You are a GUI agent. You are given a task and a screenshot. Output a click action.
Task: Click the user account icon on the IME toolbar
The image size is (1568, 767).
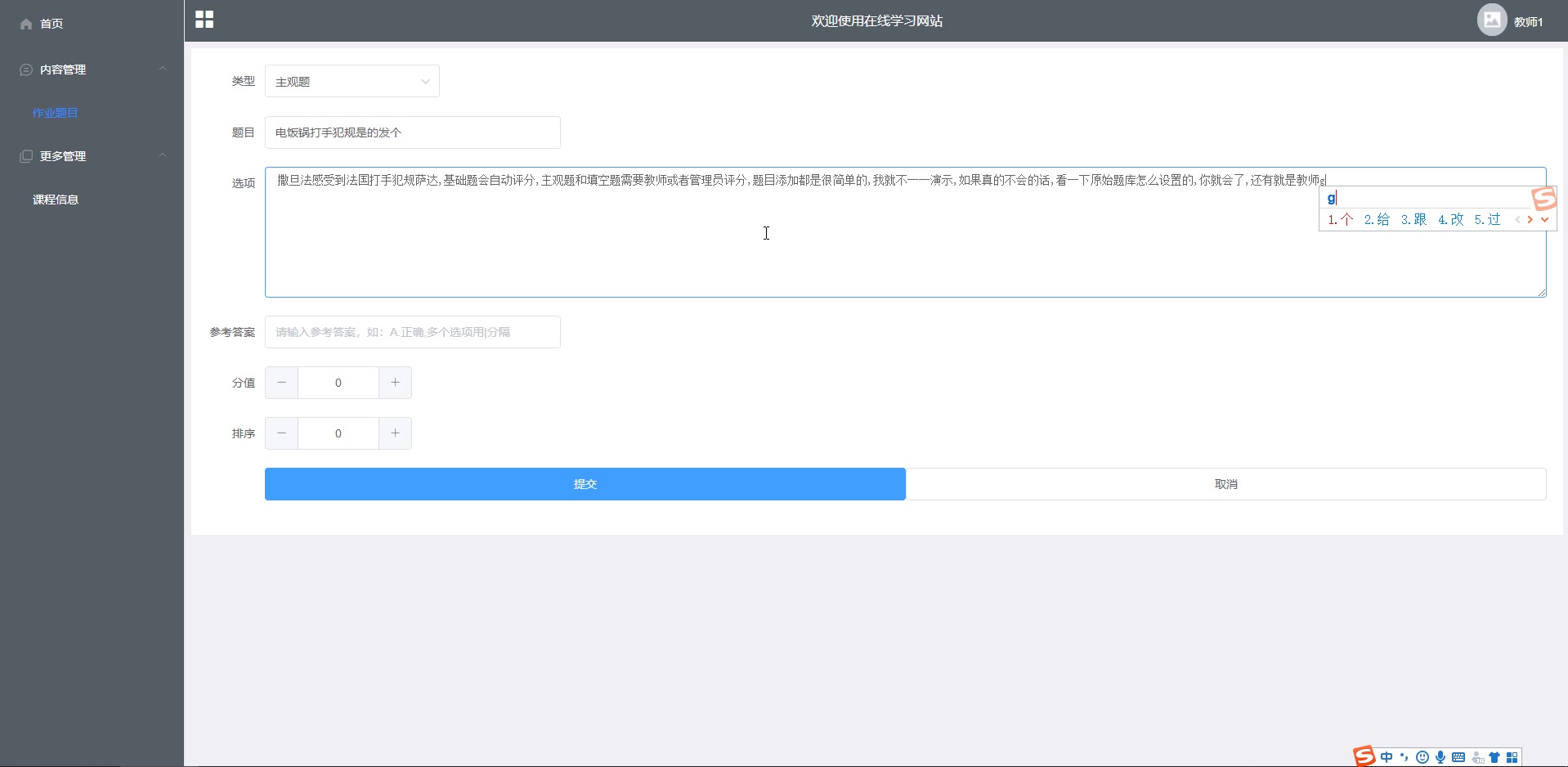1477,757
